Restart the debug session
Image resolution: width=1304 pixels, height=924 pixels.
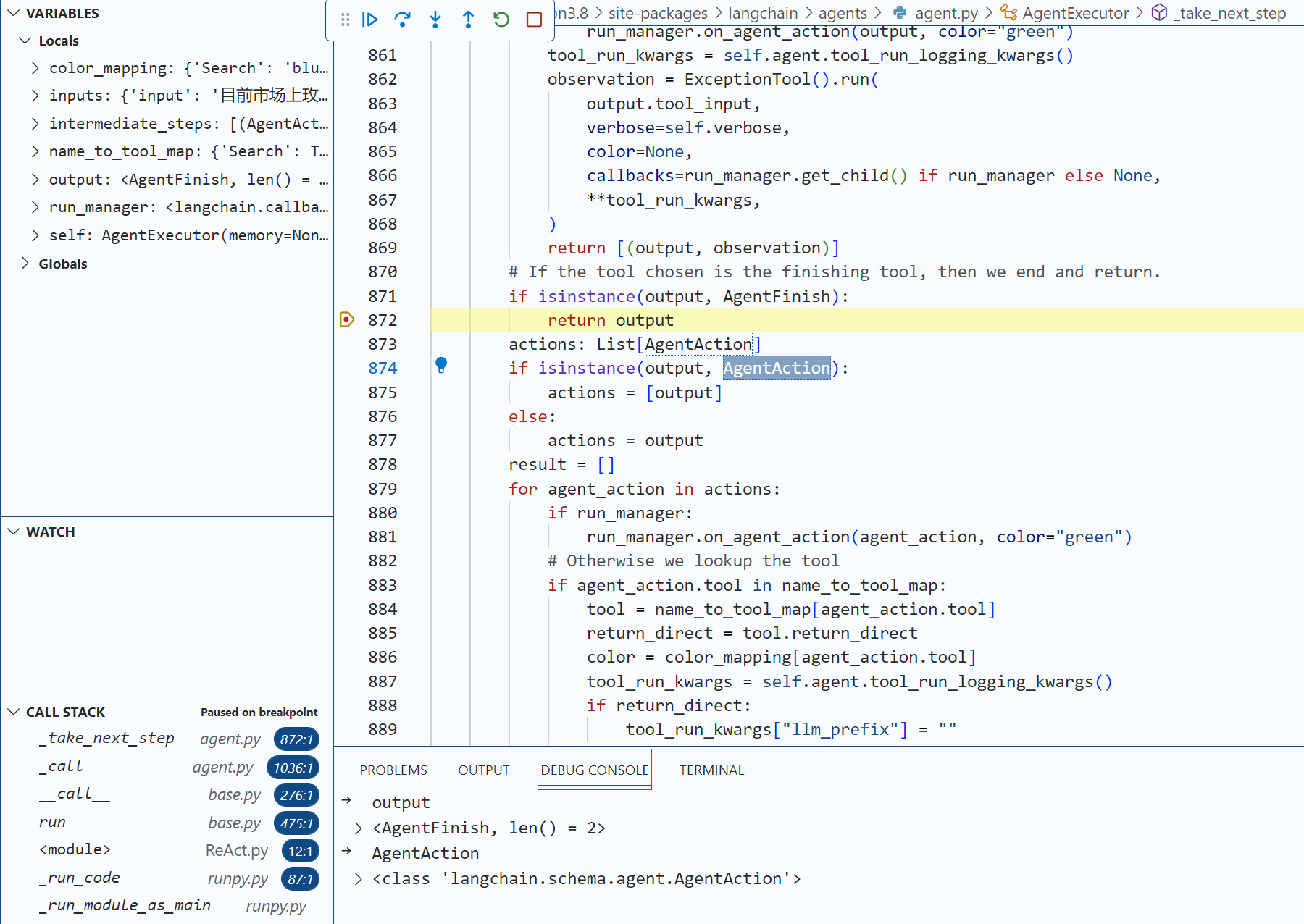coord(501,20)
